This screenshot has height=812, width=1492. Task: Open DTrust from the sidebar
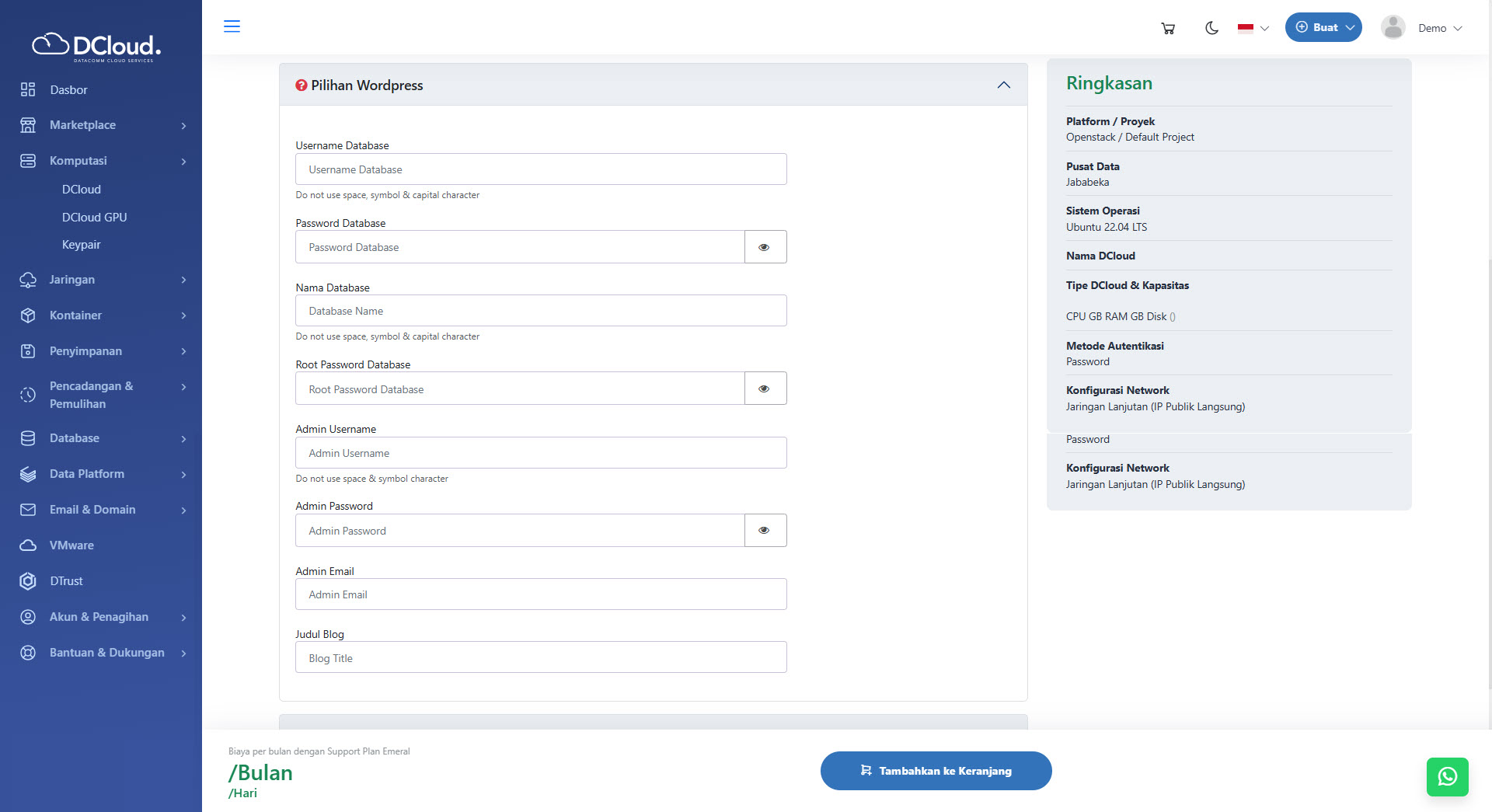[x=66, y=581]
